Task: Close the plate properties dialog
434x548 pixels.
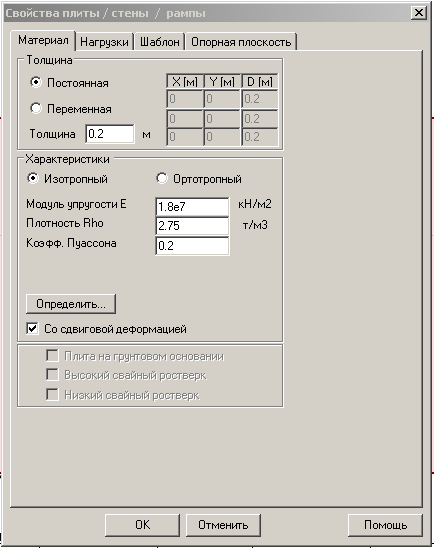Action: pyautogui.click(x=419, y=13)
